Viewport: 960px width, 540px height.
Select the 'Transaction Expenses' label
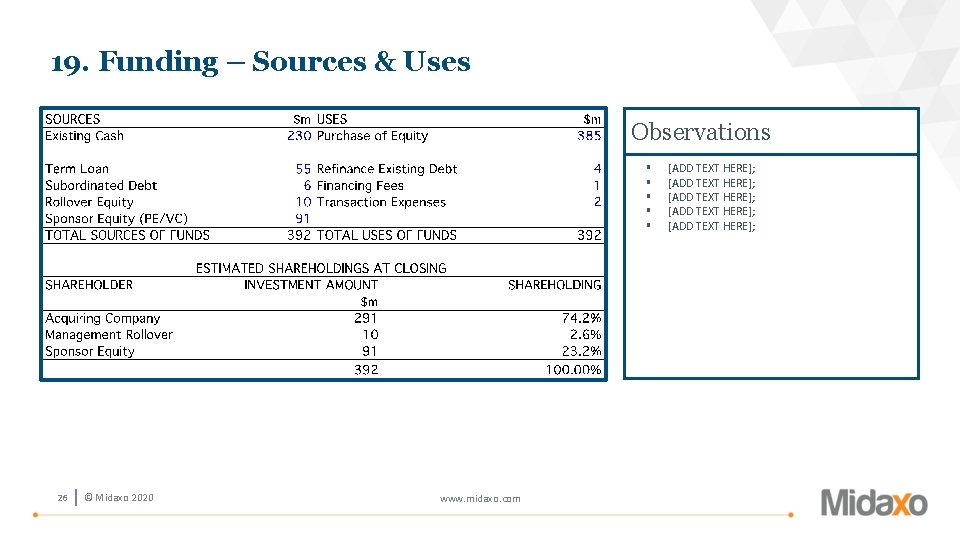pos(381,202)
